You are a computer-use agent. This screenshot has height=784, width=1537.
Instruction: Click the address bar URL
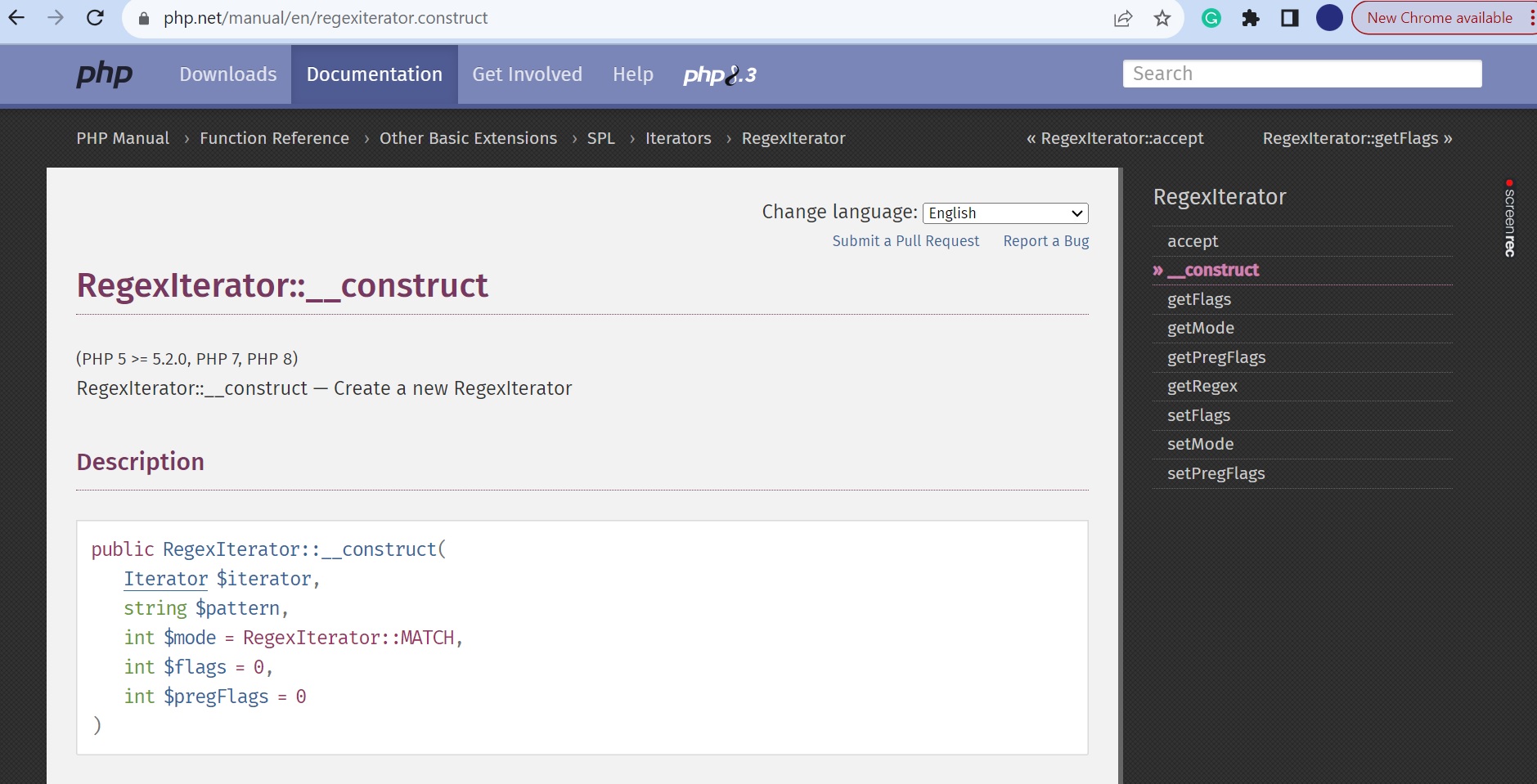326,18
